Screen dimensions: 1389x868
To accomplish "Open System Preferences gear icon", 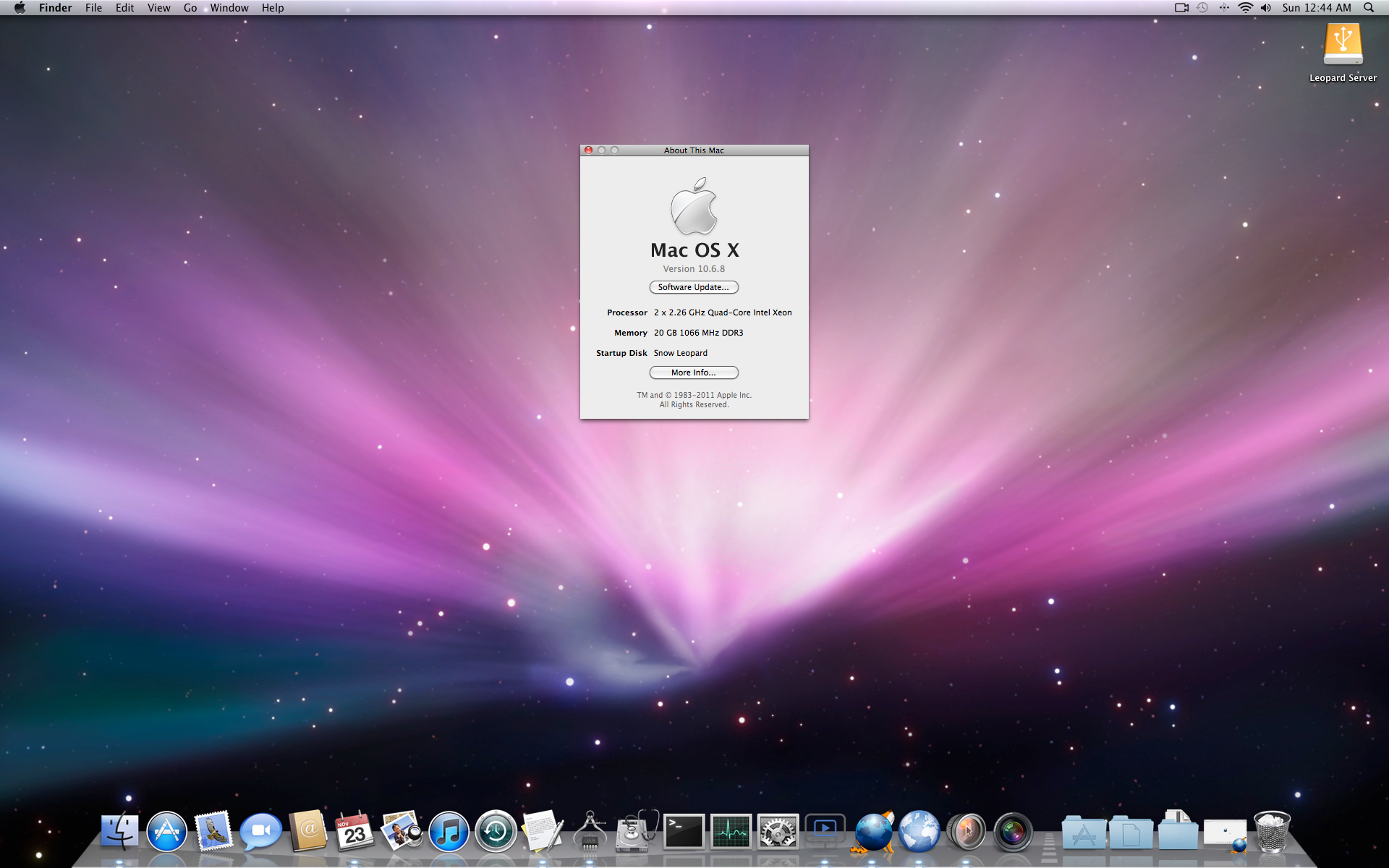I will [778, 832].
